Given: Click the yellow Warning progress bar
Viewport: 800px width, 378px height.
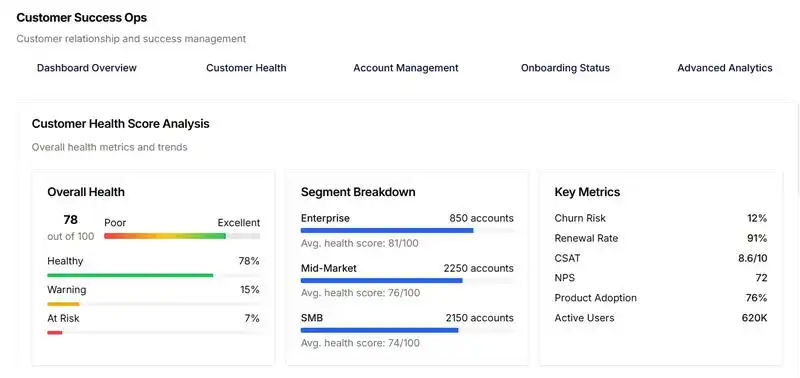Looking at the screenshot, I should pos(154,304).
